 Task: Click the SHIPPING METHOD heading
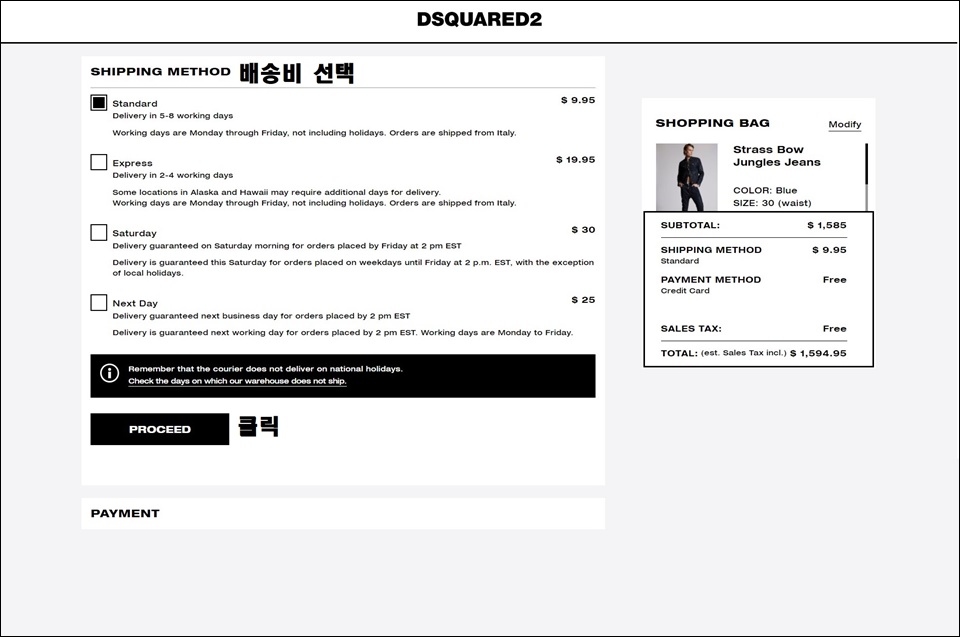(x=160, y=72)
